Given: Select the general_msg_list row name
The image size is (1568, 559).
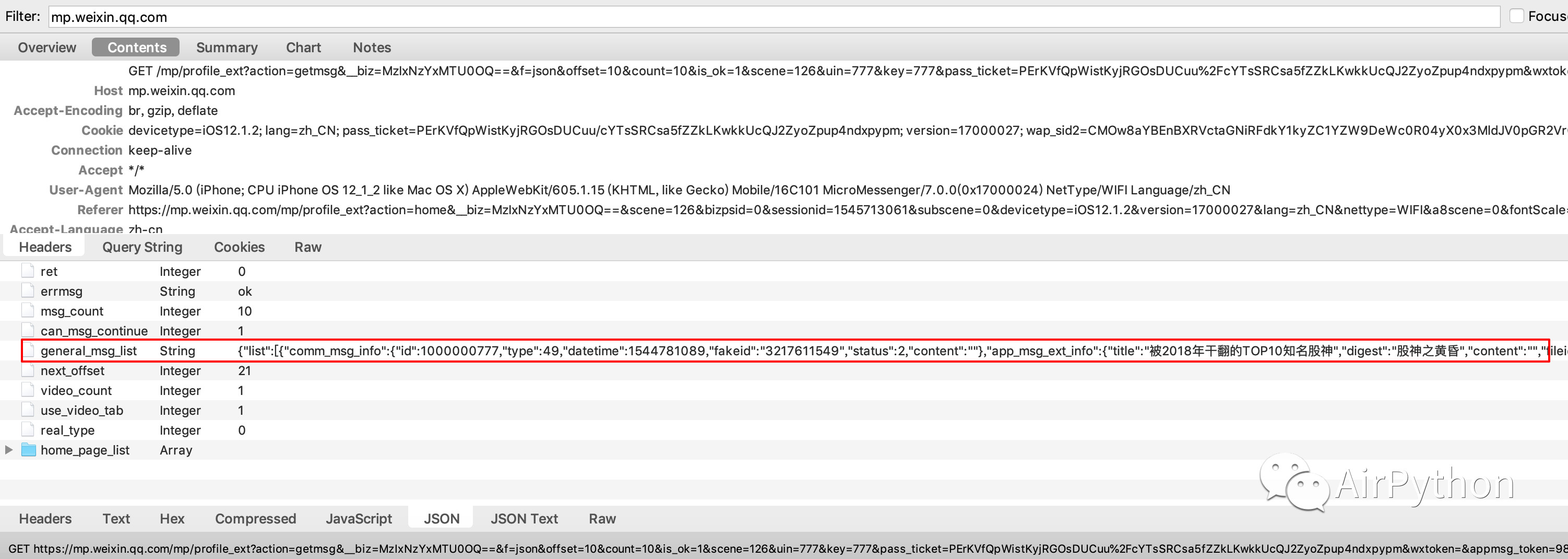Looking at the screenshot, I should [89, 352].
